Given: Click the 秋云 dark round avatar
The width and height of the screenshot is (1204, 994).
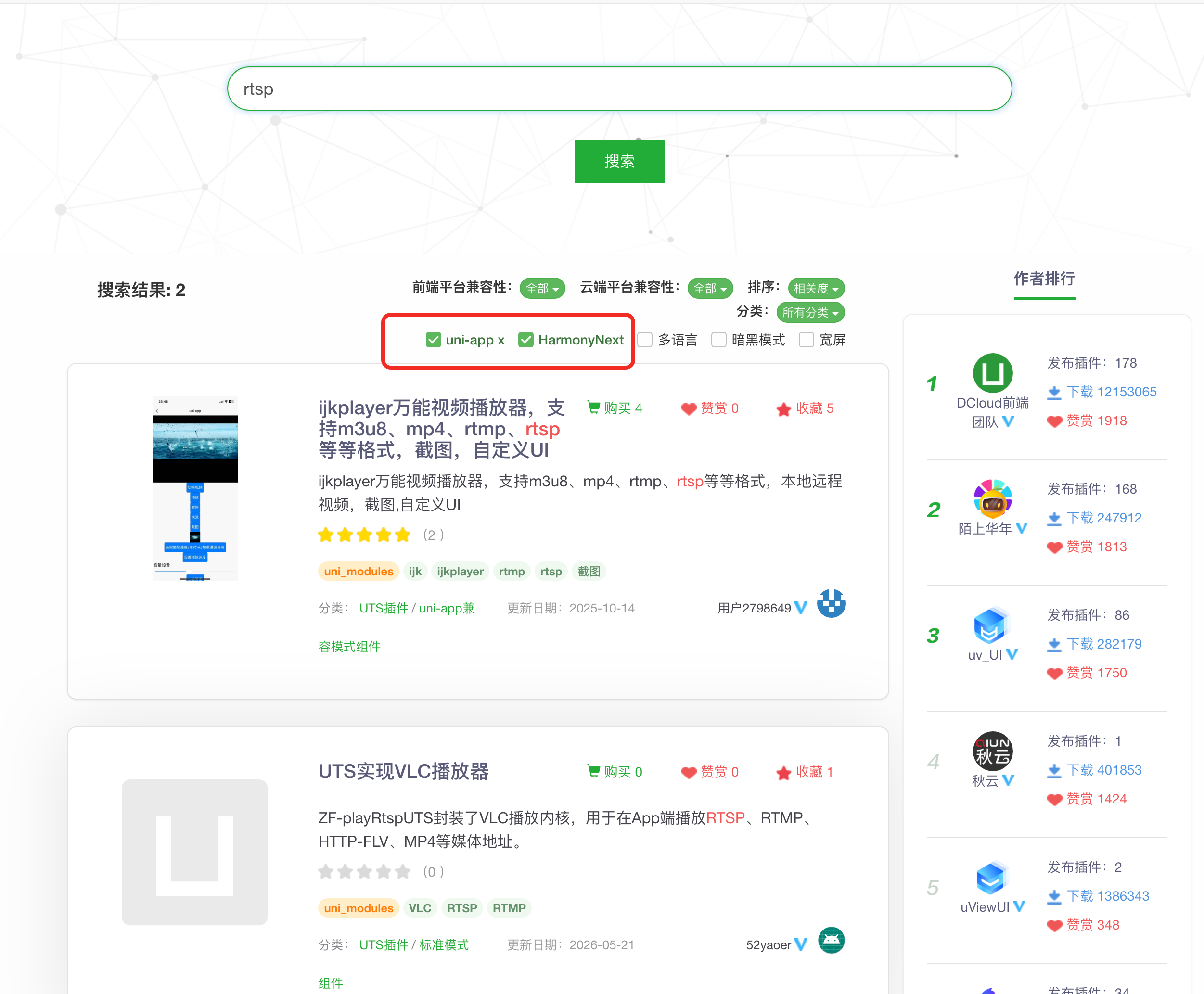Looking at the screenshot, I should coord(992,751).
